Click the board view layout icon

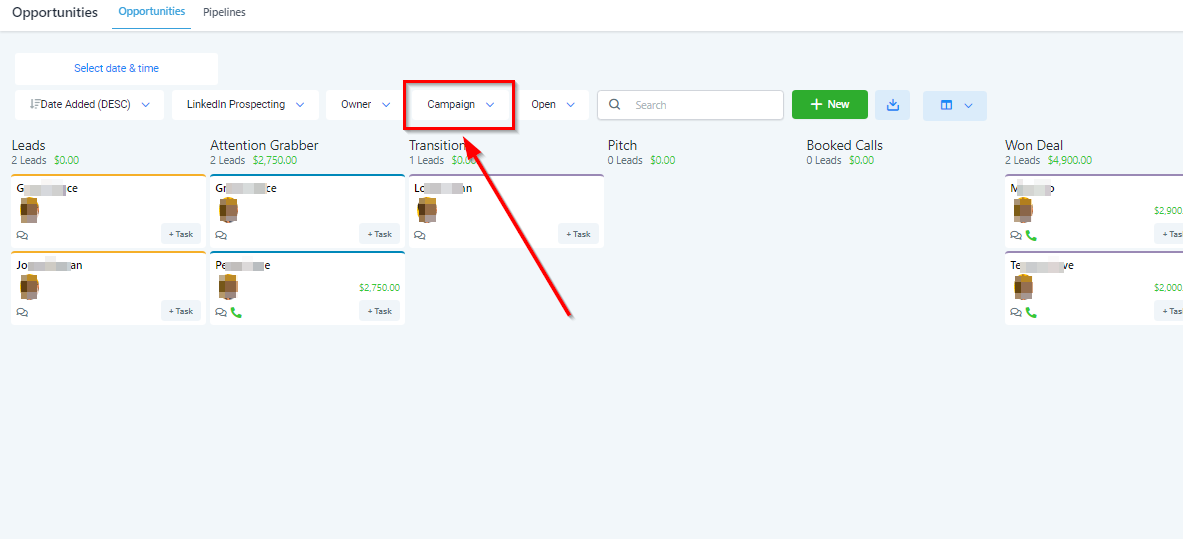(946, 105)
